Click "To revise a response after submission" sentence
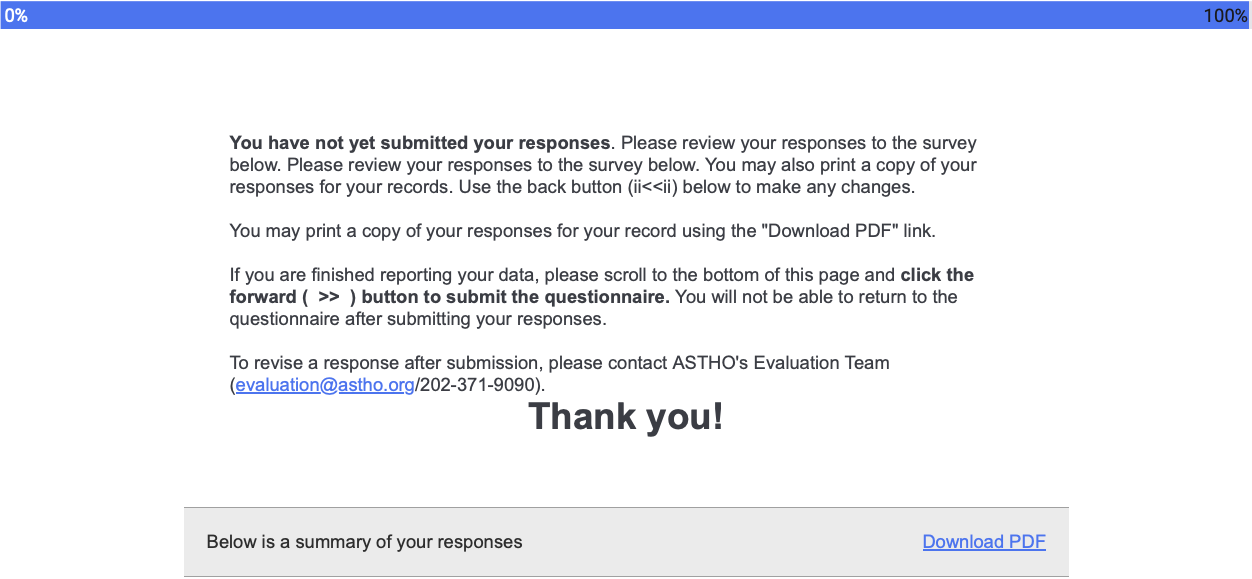This screenshot has width=1252, height=579. pyautogui.click(x=386, y=363)
